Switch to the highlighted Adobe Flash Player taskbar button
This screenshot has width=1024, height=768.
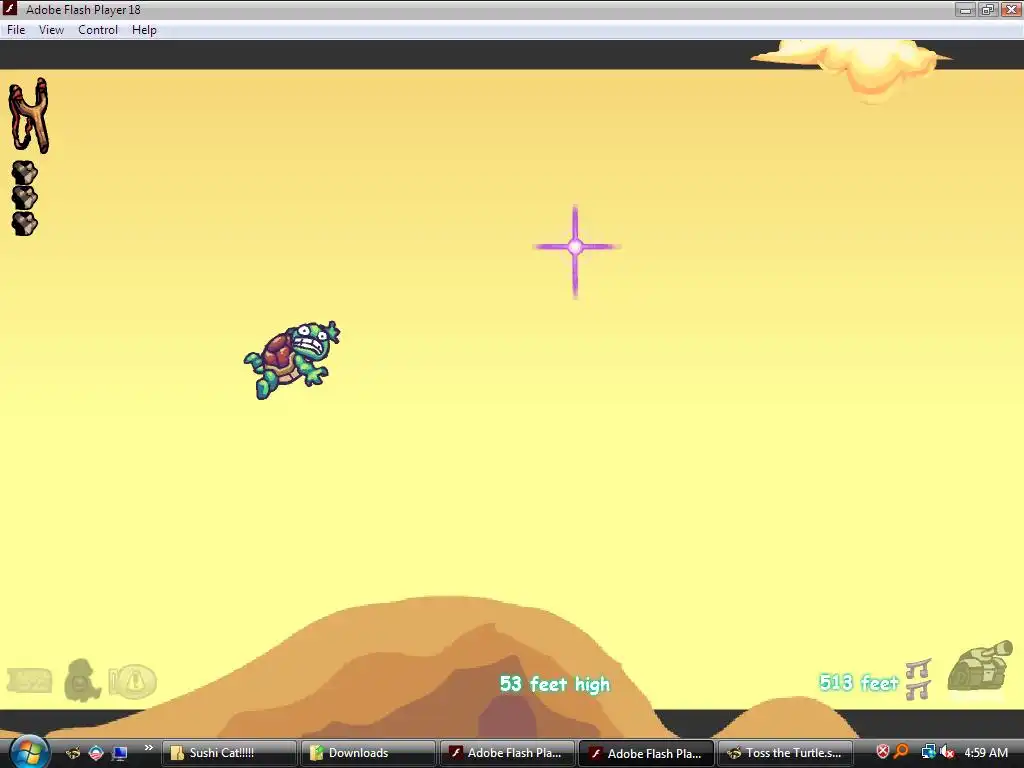[647, 753]
